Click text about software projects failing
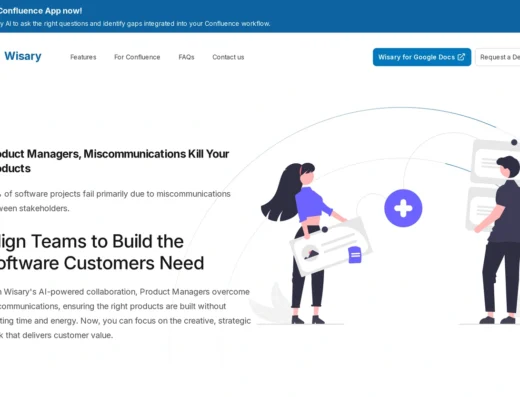 point(115,201)
